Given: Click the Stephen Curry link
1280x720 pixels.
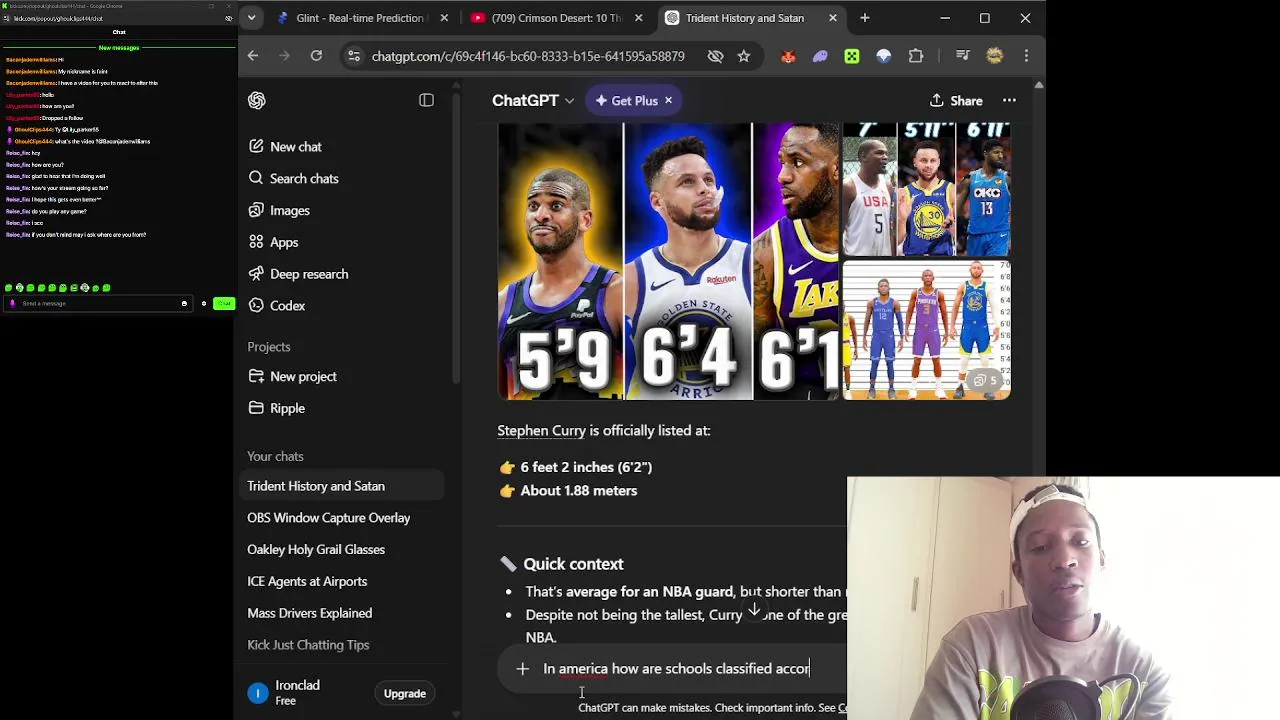Looking at the screenshot, I should click(541, 430).
